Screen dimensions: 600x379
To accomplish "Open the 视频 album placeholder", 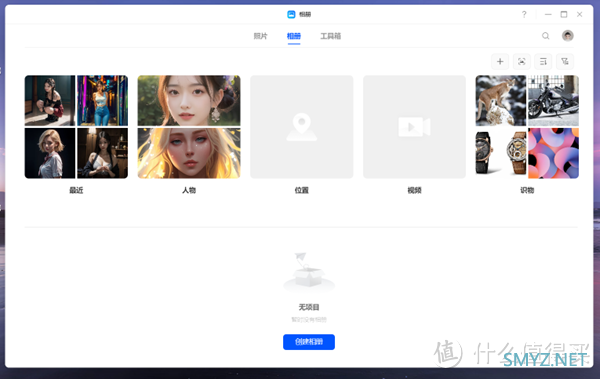I will pos(414,127).
